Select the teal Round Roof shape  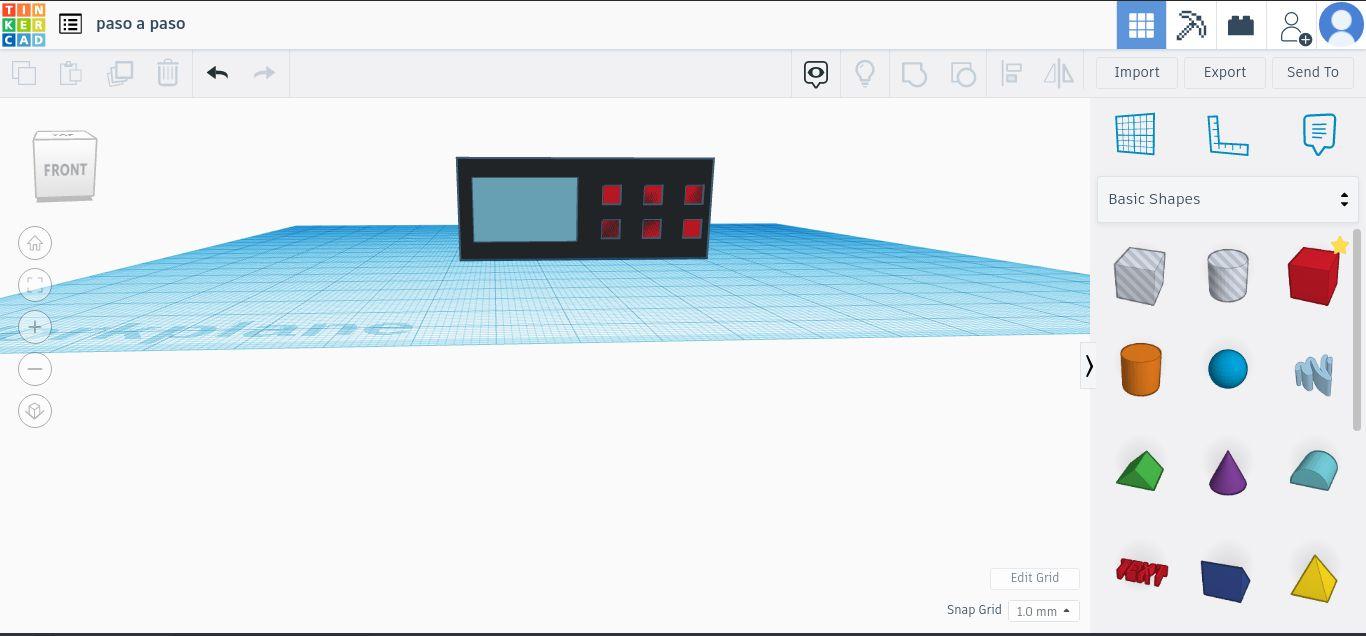pyautogui.click(x=1314, y=470)
